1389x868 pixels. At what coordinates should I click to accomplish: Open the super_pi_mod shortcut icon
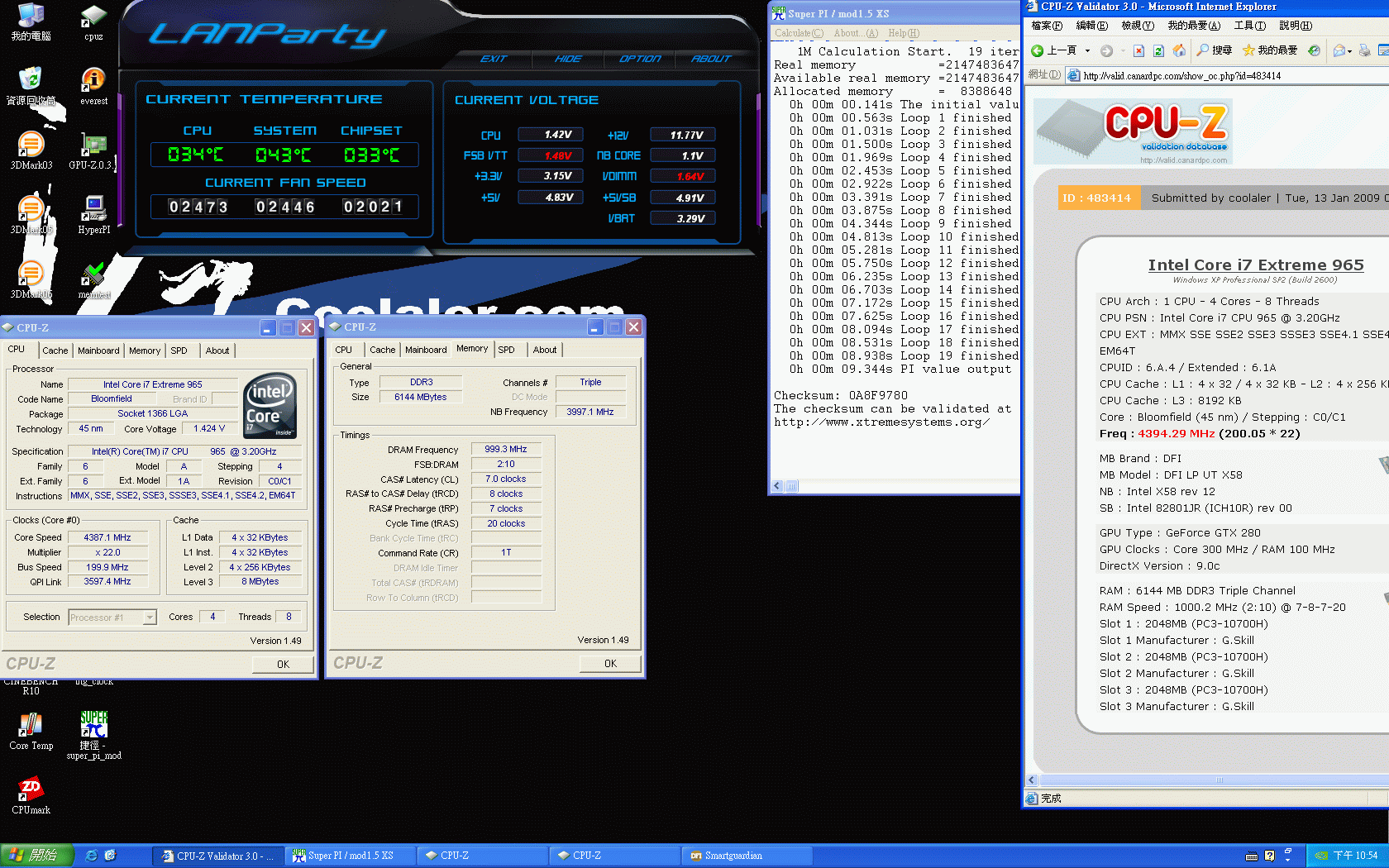(x=93, y=726)
